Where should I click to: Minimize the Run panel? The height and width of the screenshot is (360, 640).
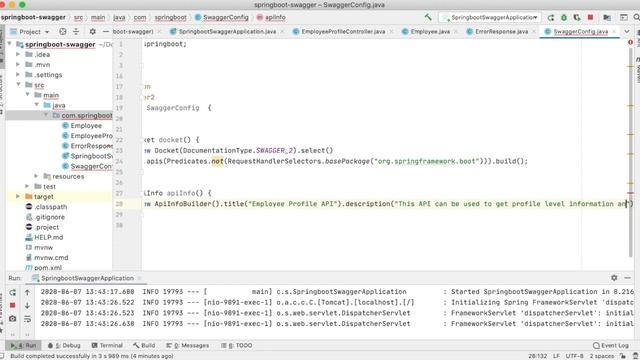627,278
